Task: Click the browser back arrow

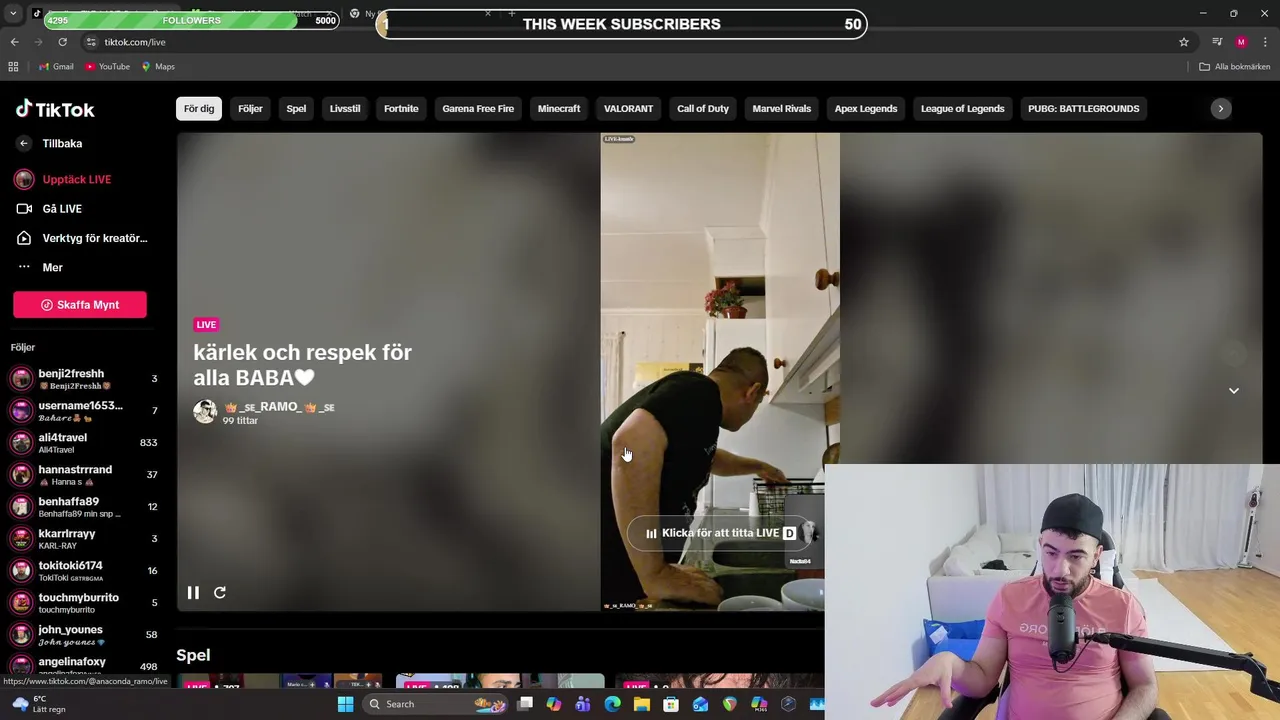Action: [14, 42]
